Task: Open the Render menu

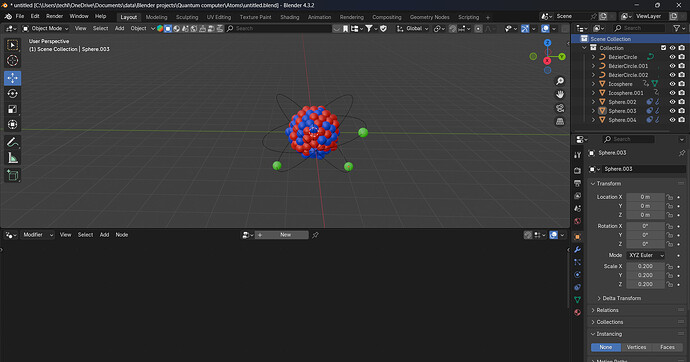Action: (55, 16)
